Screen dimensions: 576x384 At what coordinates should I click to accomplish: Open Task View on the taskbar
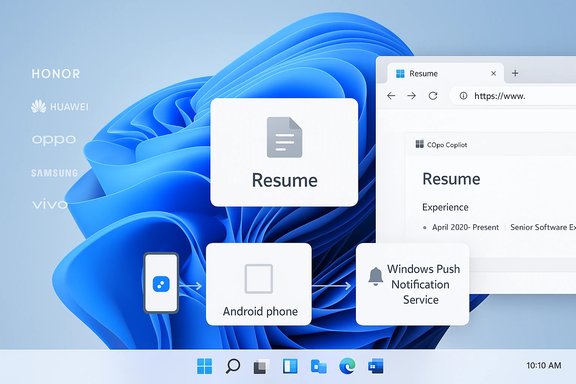[x=261, y=367]
